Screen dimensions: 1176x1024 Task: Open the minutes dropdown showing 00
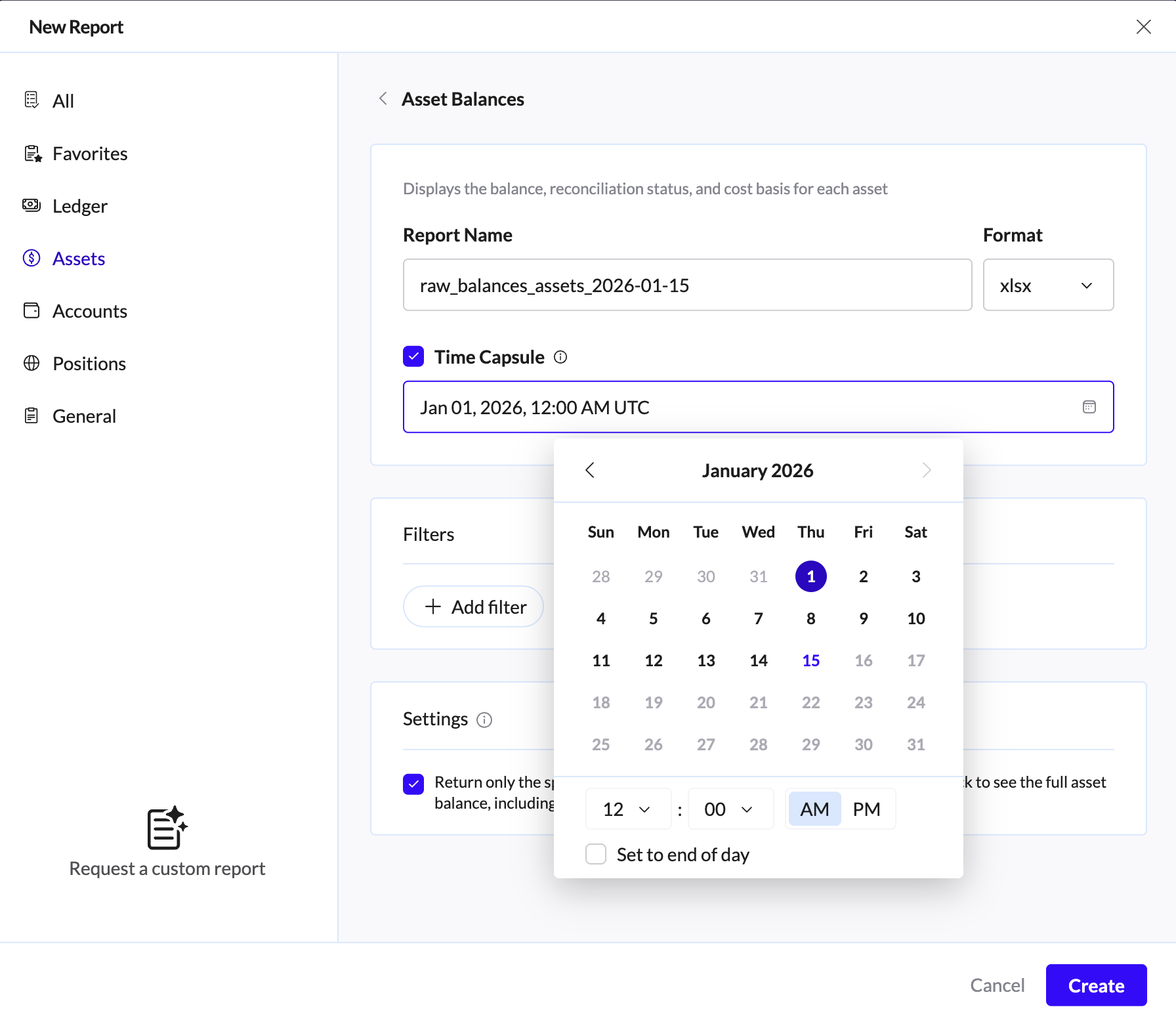(729, 809)
